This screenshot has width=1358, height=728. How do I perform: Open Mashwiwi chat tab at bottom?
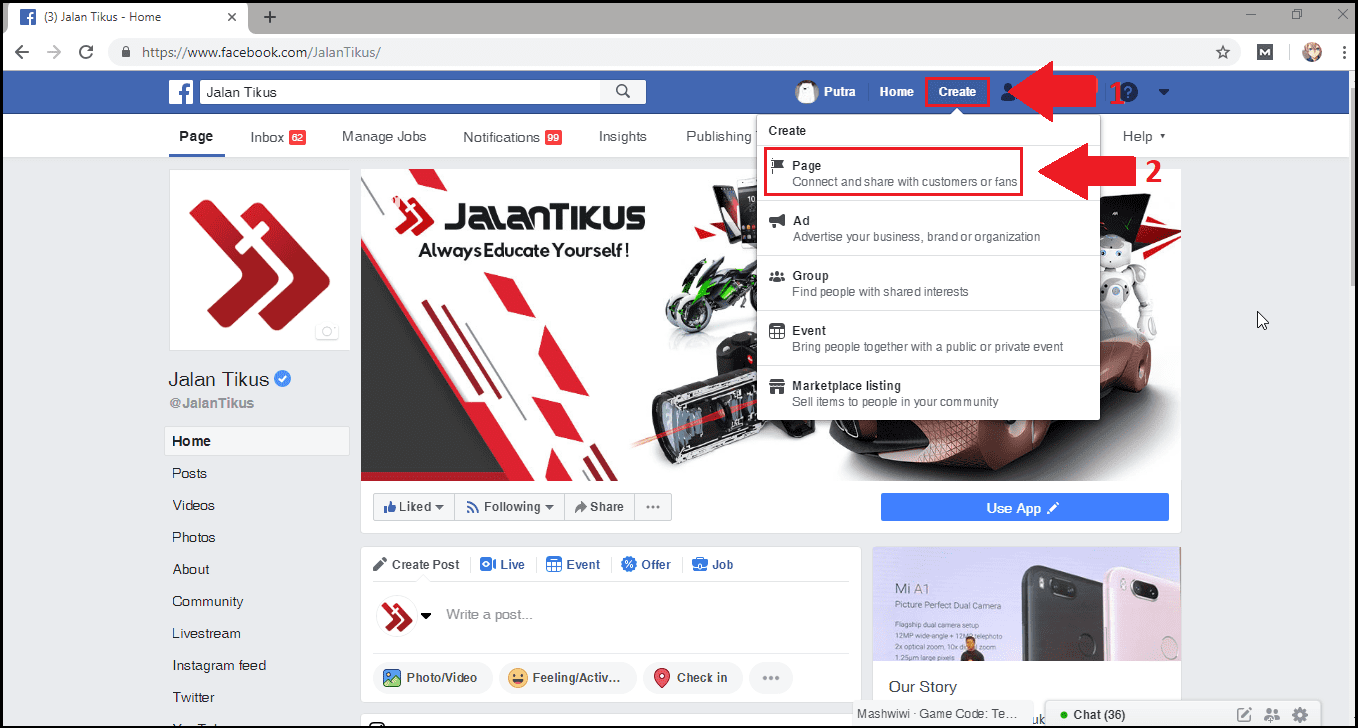(x=941, y=714)
